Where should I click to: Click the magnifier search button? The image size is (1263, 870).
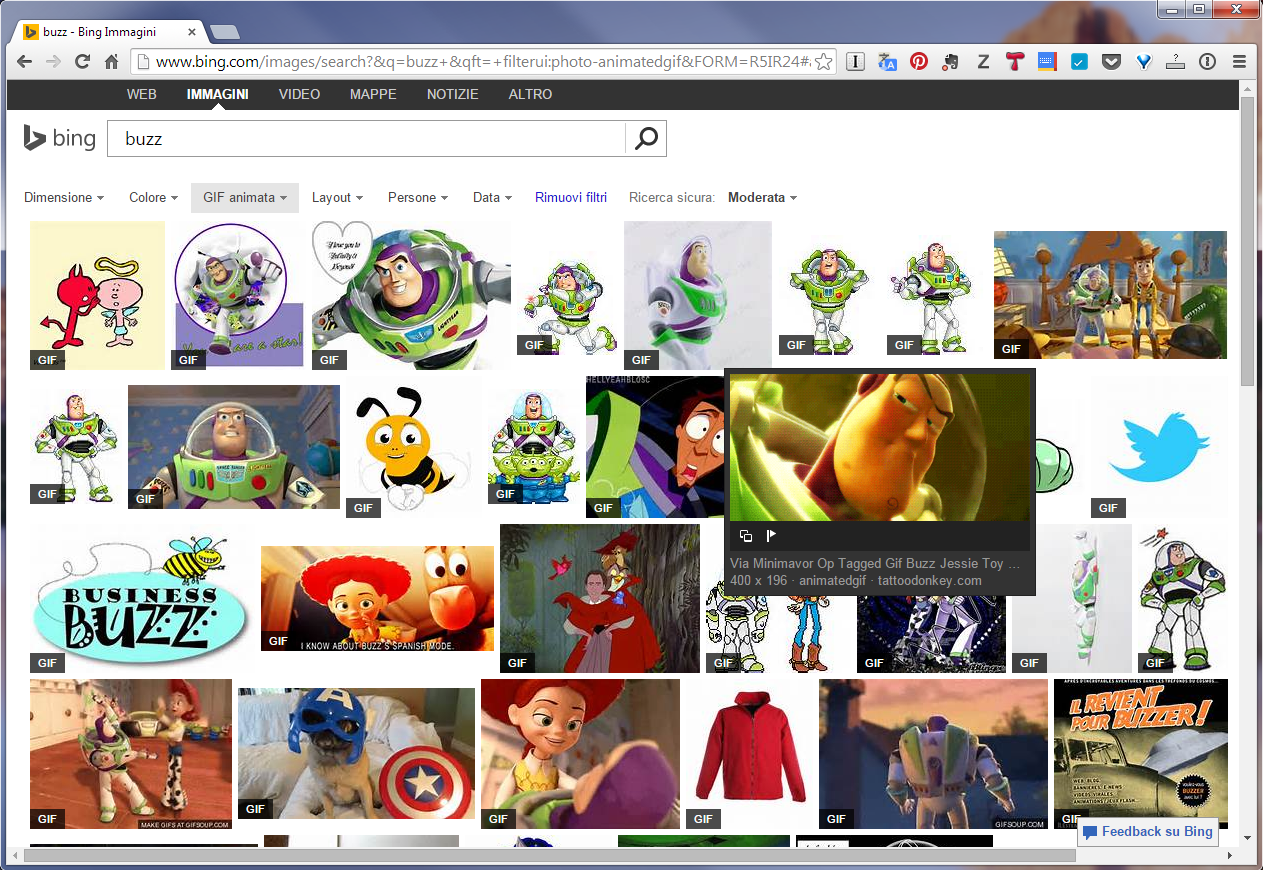click(646, 139)
